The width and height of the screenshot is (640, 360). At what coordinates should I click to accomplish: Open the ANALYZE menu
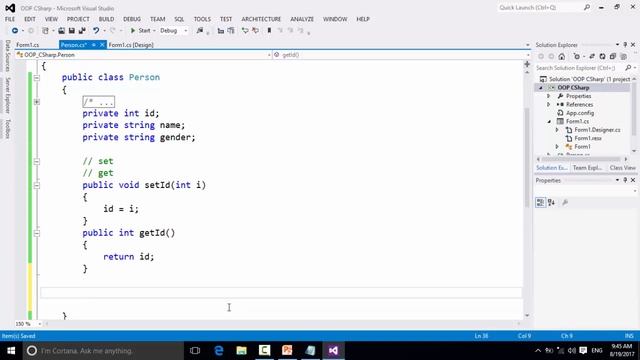pos(302,19)
